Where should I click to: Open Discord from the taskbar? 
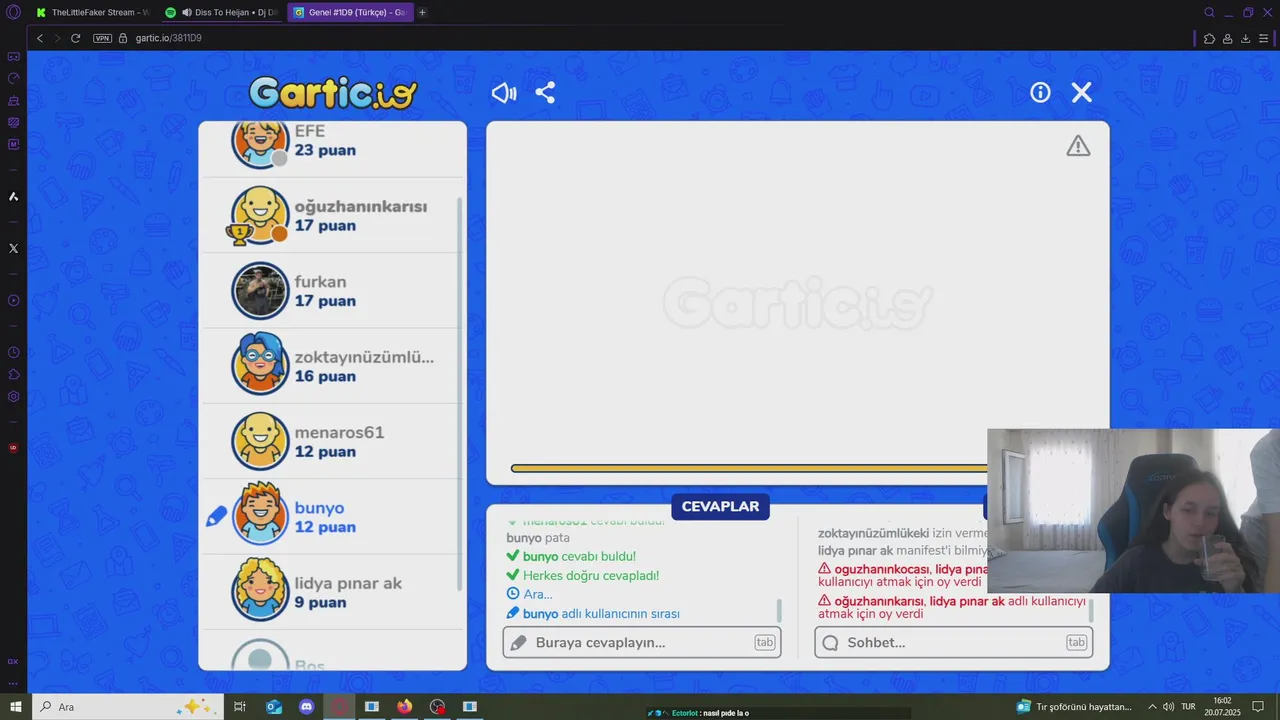(x=307, y=707)
